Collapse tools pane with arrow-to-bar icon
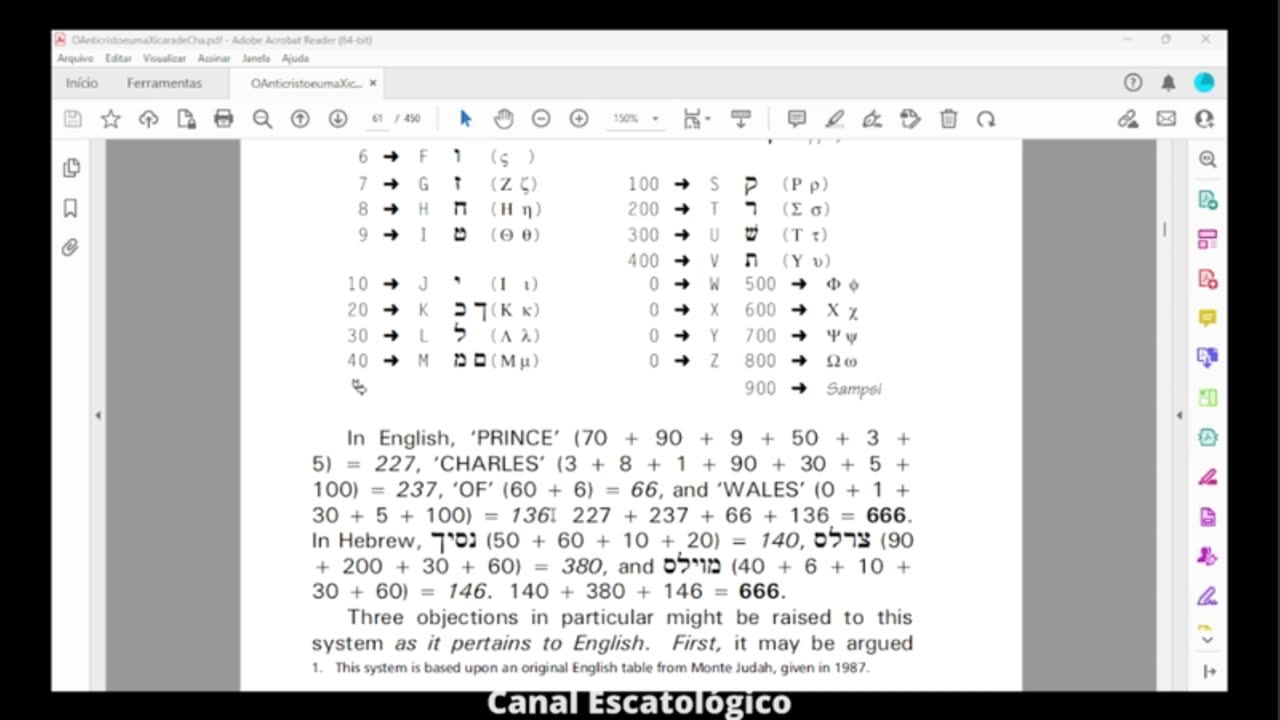Image resolution: width=1280 pixels, height=720 pixels. click(1208, 672)
